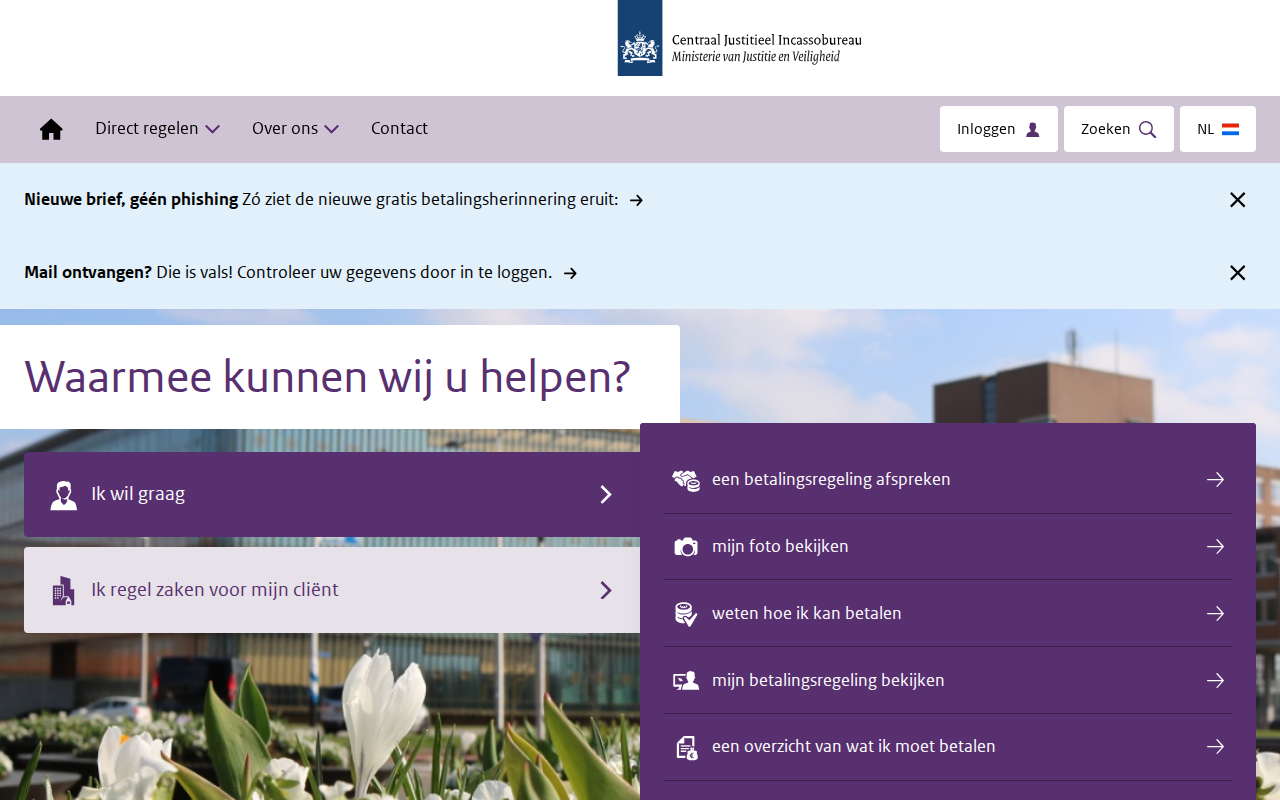Choose mijn betalingsregeling bekijken
Viewport: 1280px width, 800px height.
tap(948, 680)
